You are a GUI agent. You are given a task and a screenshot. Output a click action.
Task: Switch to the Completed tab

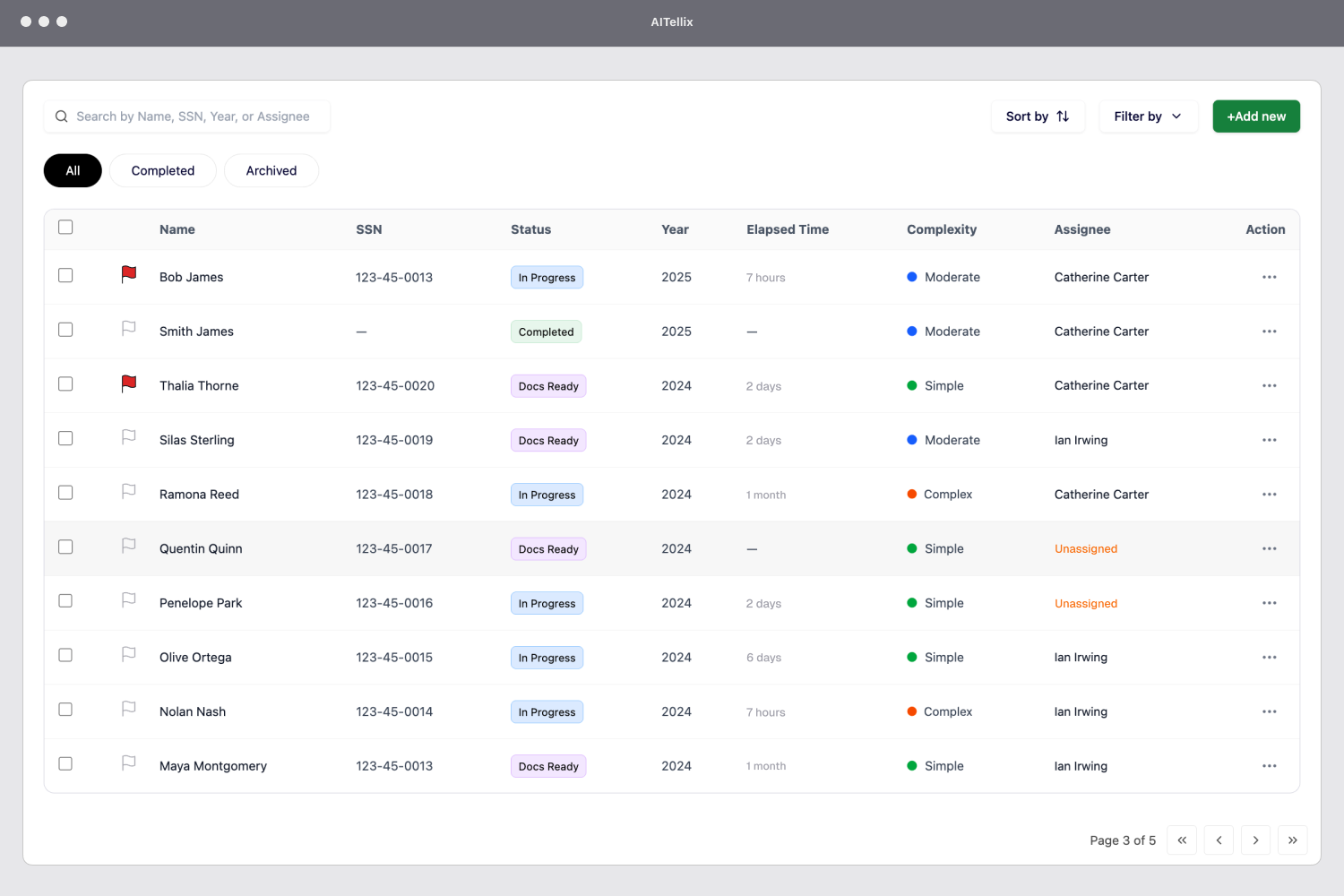(x=162, y=170)
